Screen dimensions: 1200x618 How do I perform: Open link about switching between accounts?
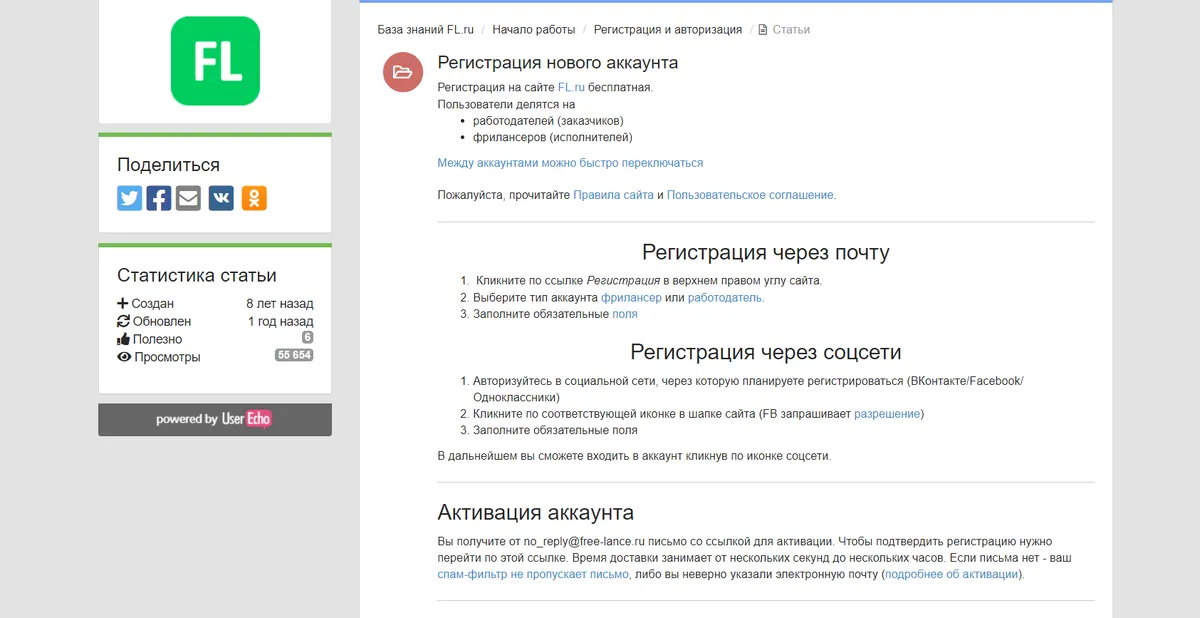(570, 163)
